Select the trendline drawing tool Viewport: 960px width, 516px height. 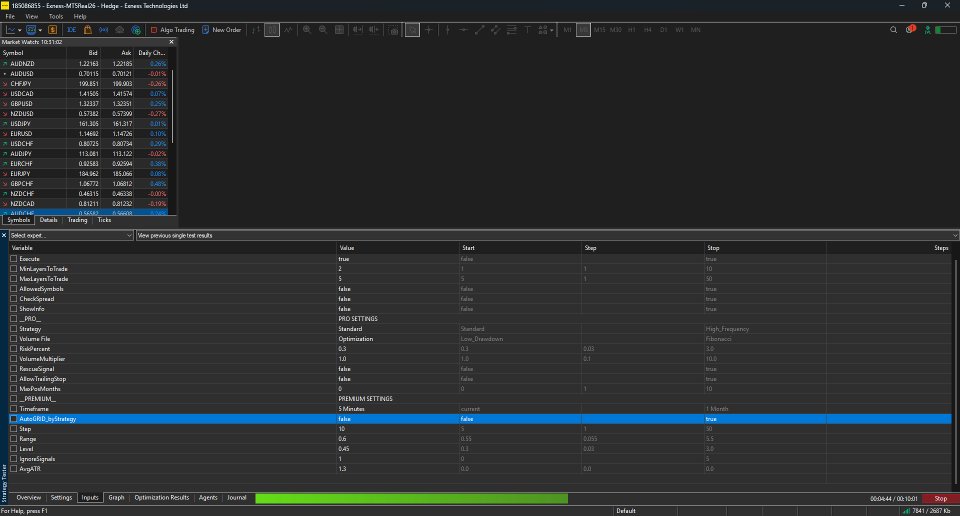479,29
